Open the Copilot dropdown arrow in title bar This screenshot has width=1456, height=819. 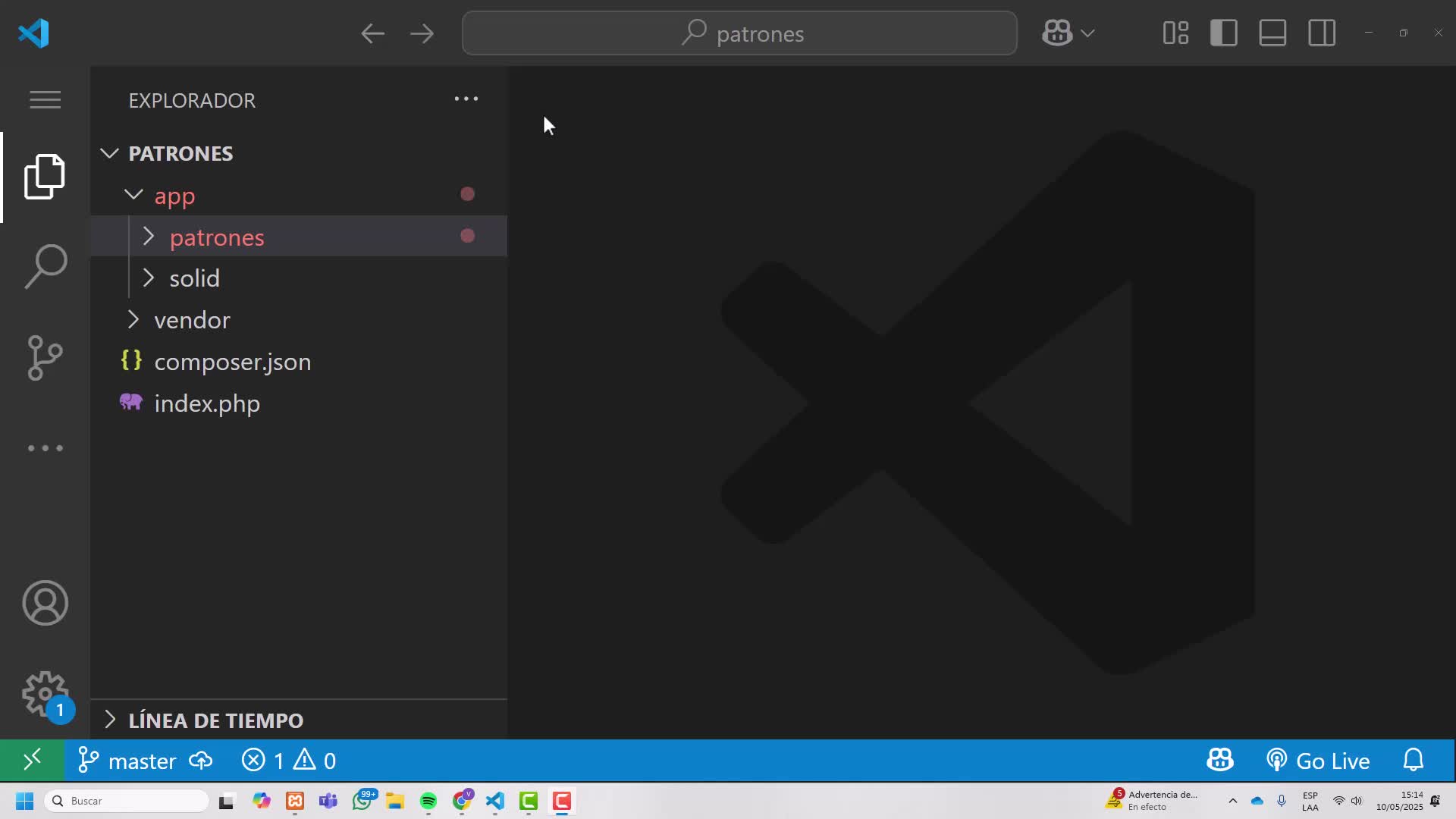point(1088,33)
